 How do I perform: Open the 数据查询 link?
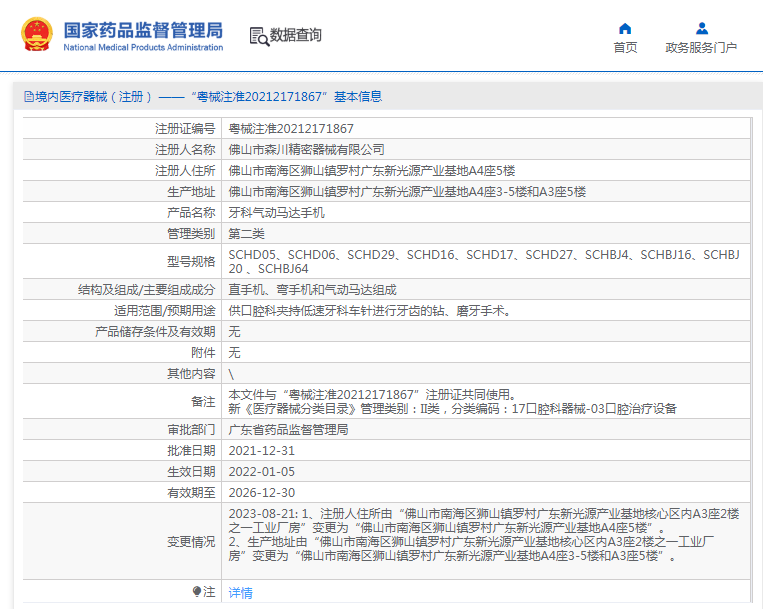coord(295,35)
